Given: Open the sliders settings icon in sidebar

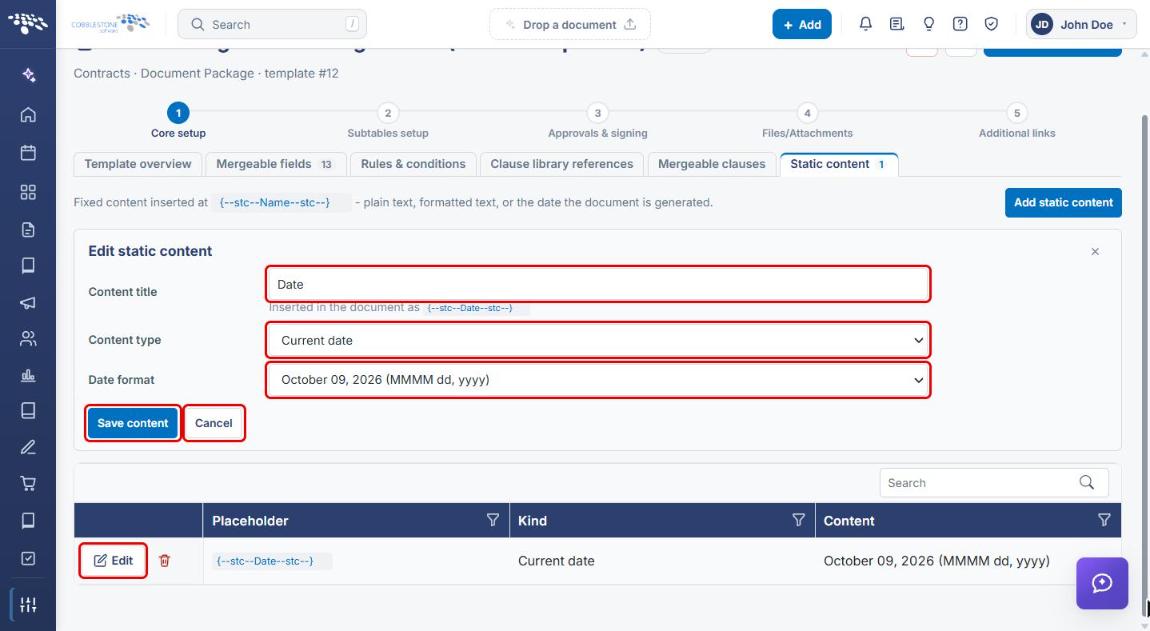Looking at the screenshot, I should pos(28,605).
